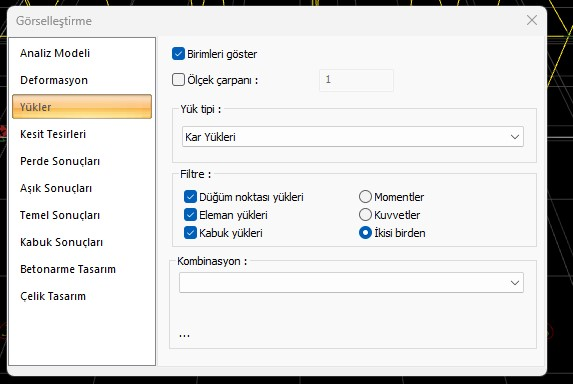Viewport: 573px width, 384px height.
Task: Select the Momentler radio button
Action: [x=365, y=197]
